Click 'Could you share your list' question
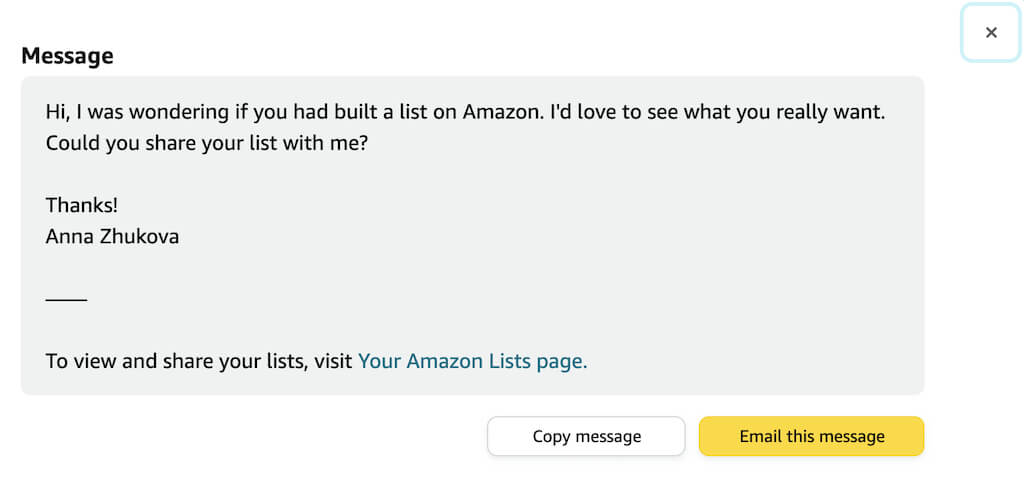This screenshot has height=483, width=1024. 170,143
